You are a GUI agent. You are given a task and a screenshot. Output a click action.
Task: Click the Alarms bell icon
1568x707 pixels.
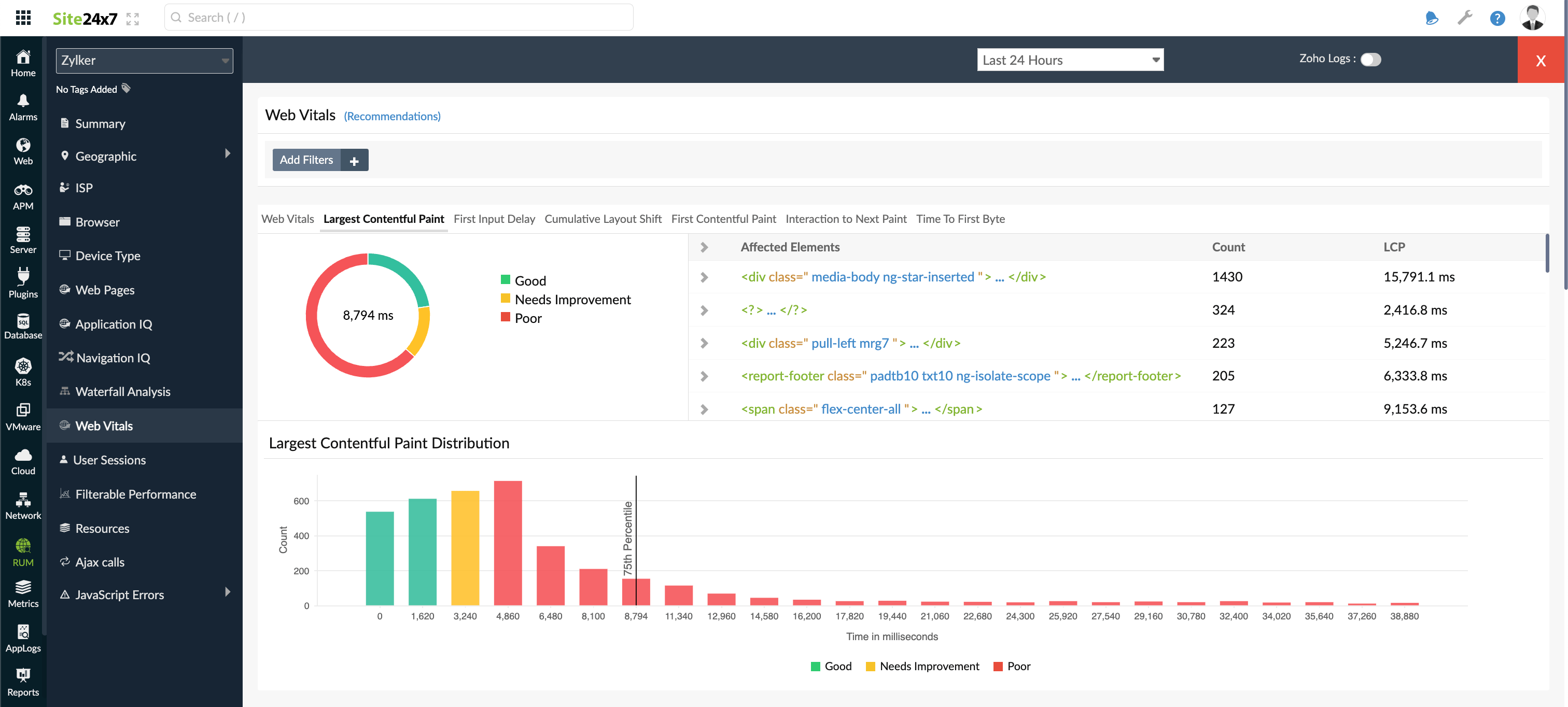[x=23, y=106]
